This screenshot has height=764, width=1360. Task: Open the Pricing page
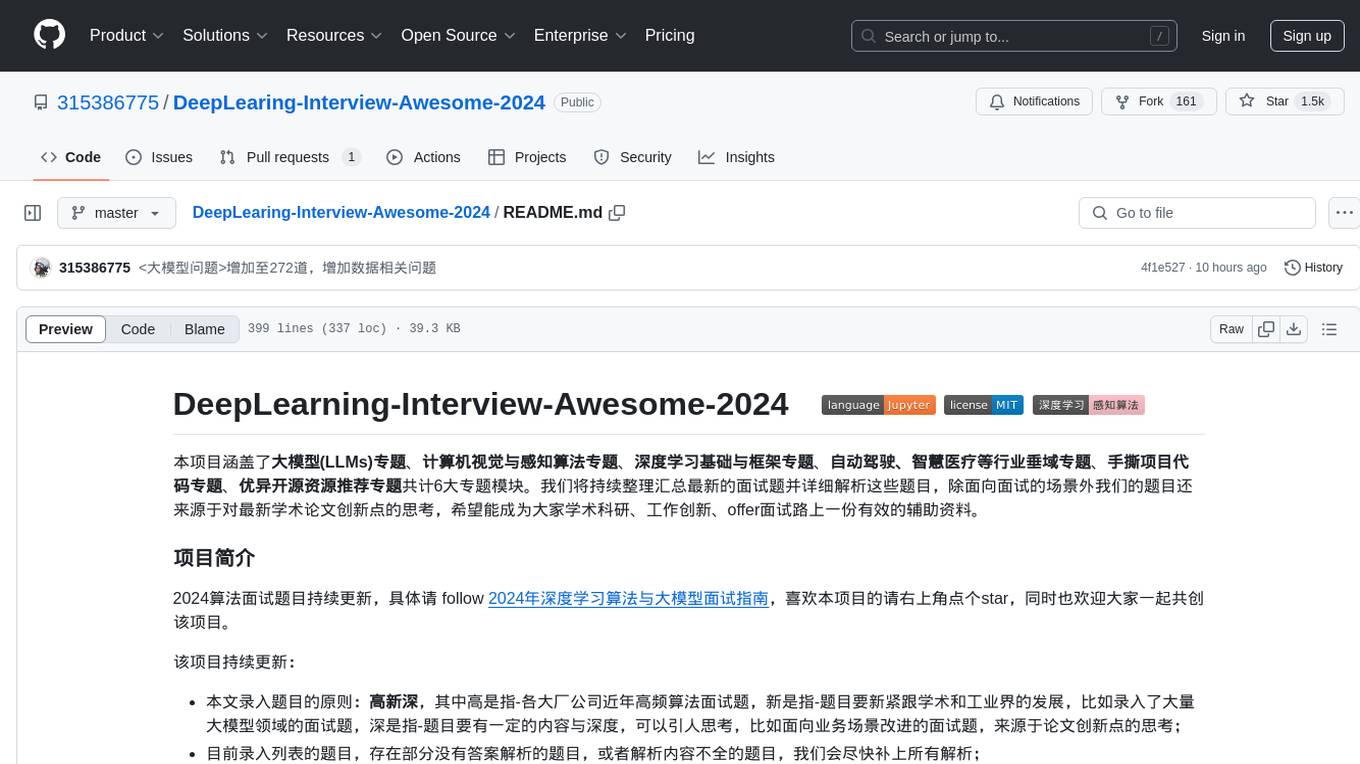(670, 35)
